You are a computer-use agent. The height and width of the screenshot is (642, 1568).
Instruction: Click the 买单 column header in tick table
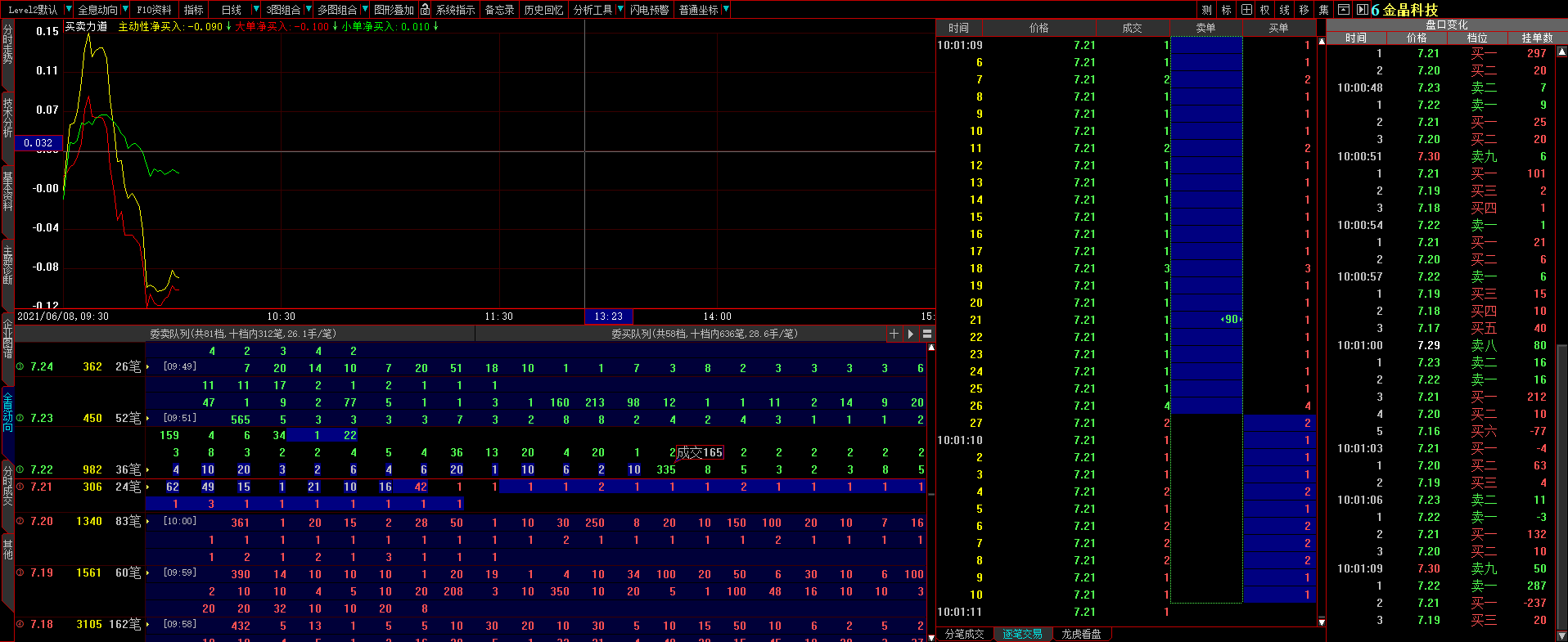[1278, 28]
